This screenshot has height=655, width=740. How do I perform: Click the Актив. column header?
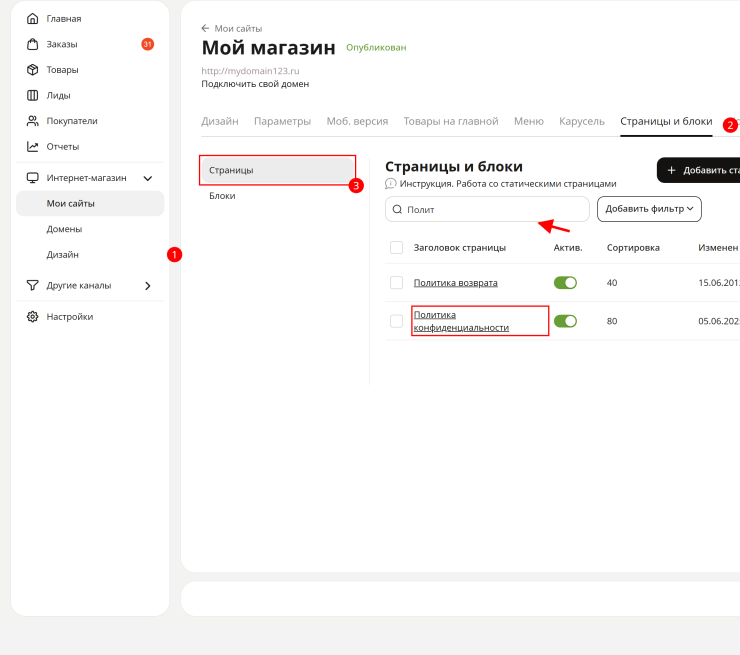point(568,247)
